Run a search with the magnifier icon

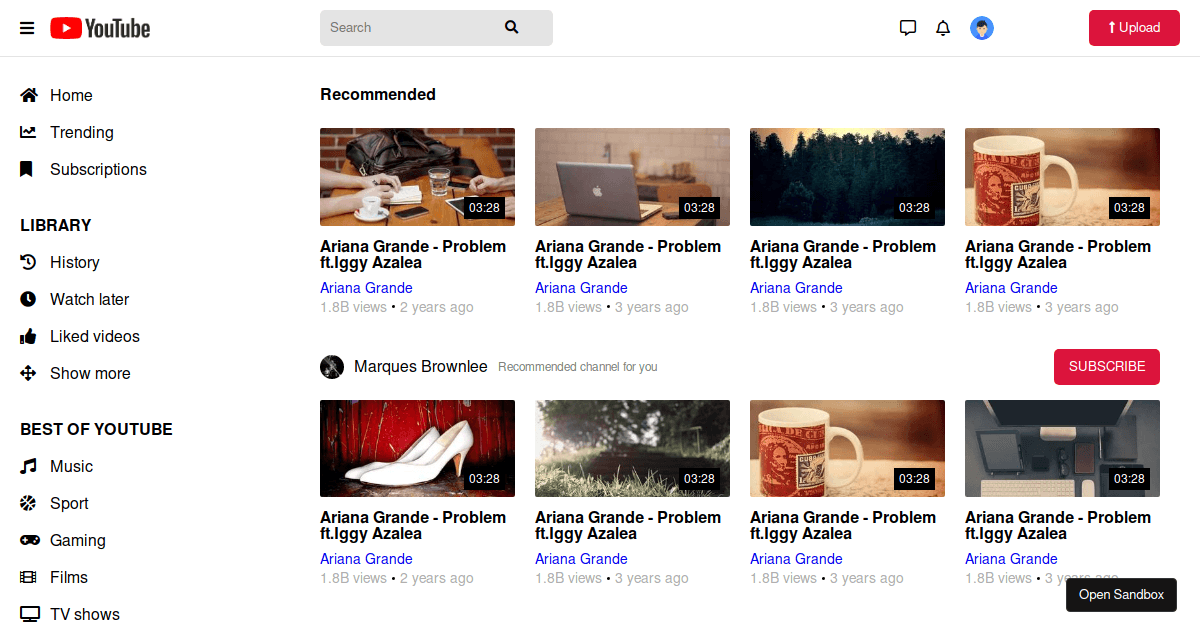click(511, 27)
